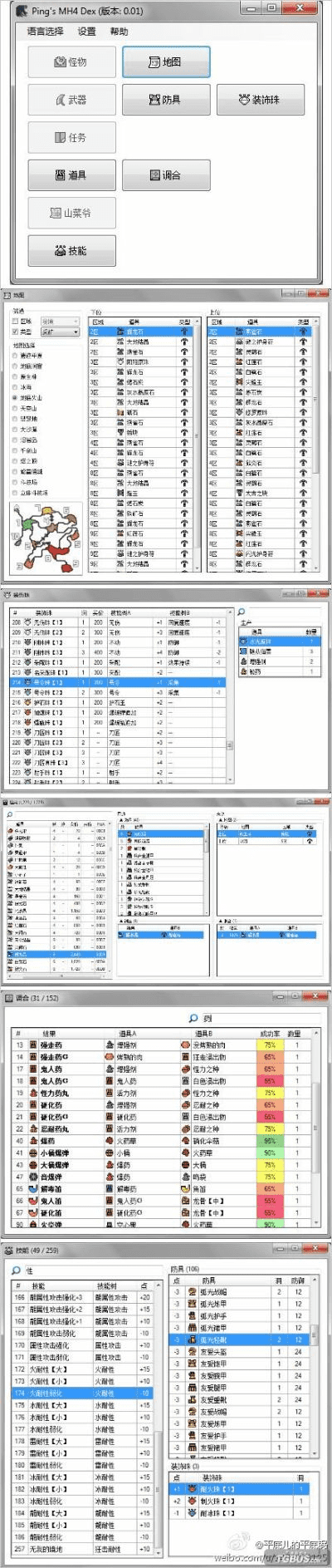332x1568 pixels.
Task: Open the 山菜爷 section
Action: click(72, 213)
